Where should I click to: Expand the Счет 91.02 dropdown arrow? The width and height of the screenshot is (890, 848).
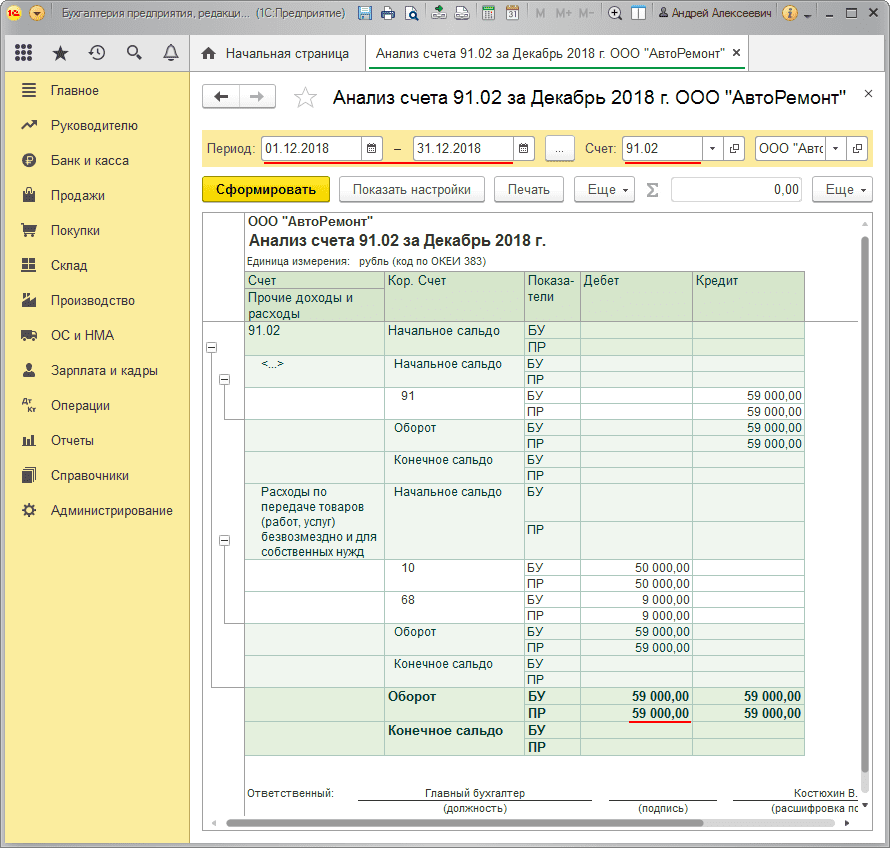pyautogui.click(x=712, y=149)
